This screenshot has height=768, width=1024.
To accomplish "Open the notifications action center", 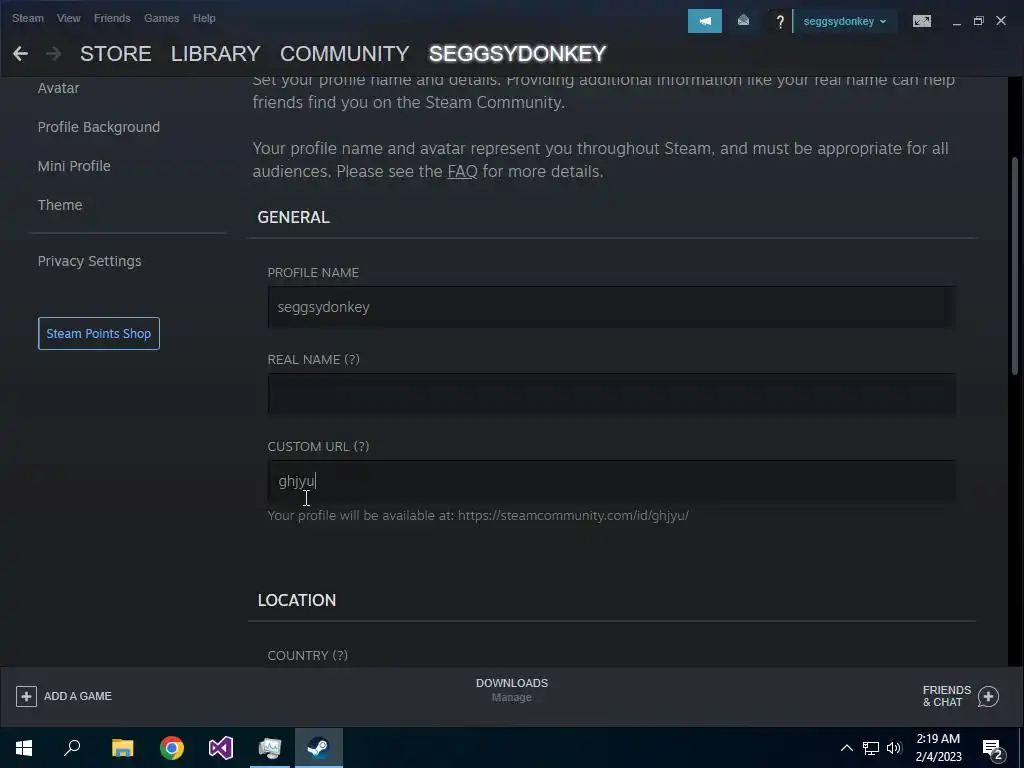I will tap(993, 750).
